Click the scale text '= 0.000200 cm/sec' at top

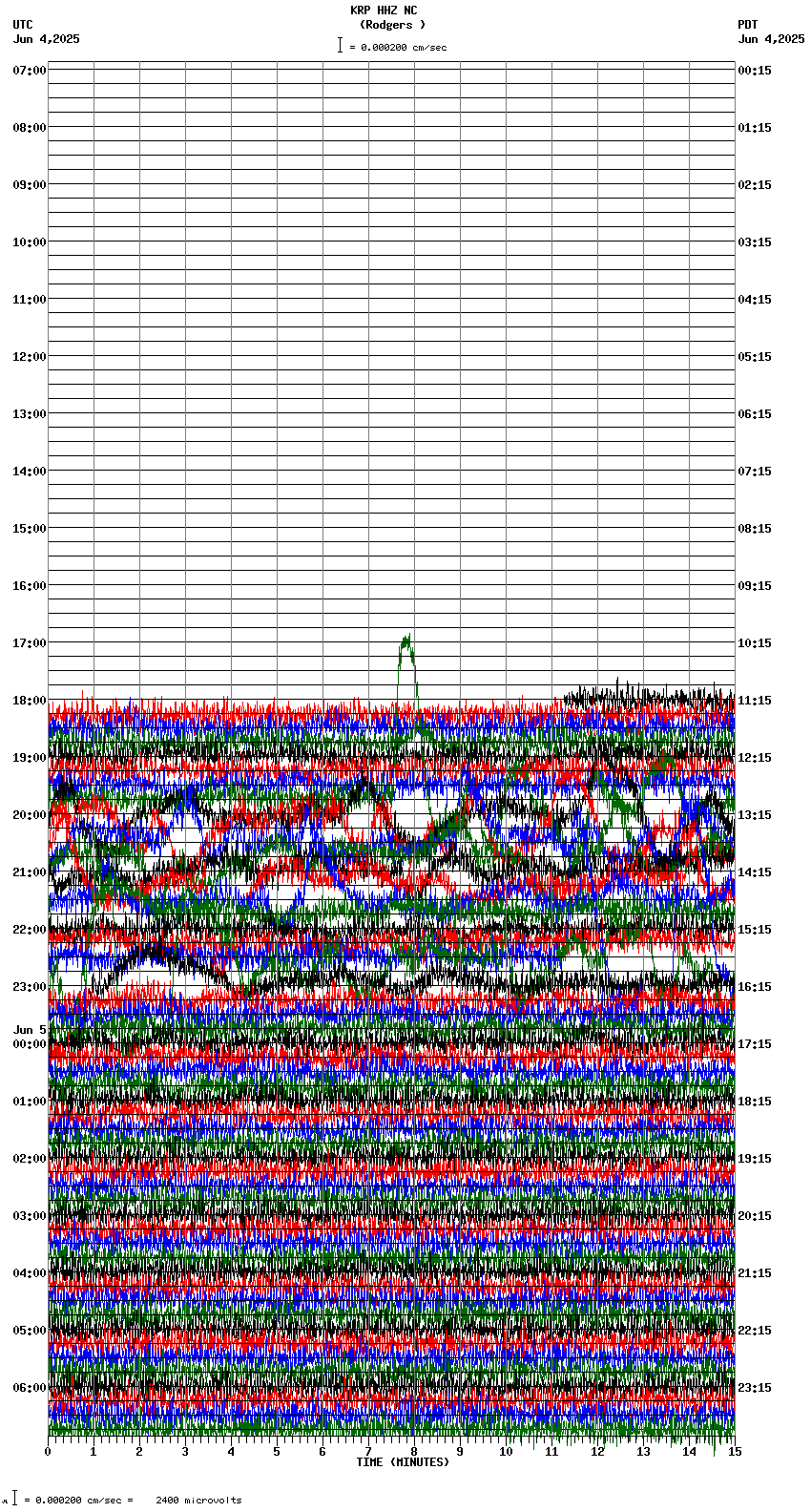[x=398, y=47]
